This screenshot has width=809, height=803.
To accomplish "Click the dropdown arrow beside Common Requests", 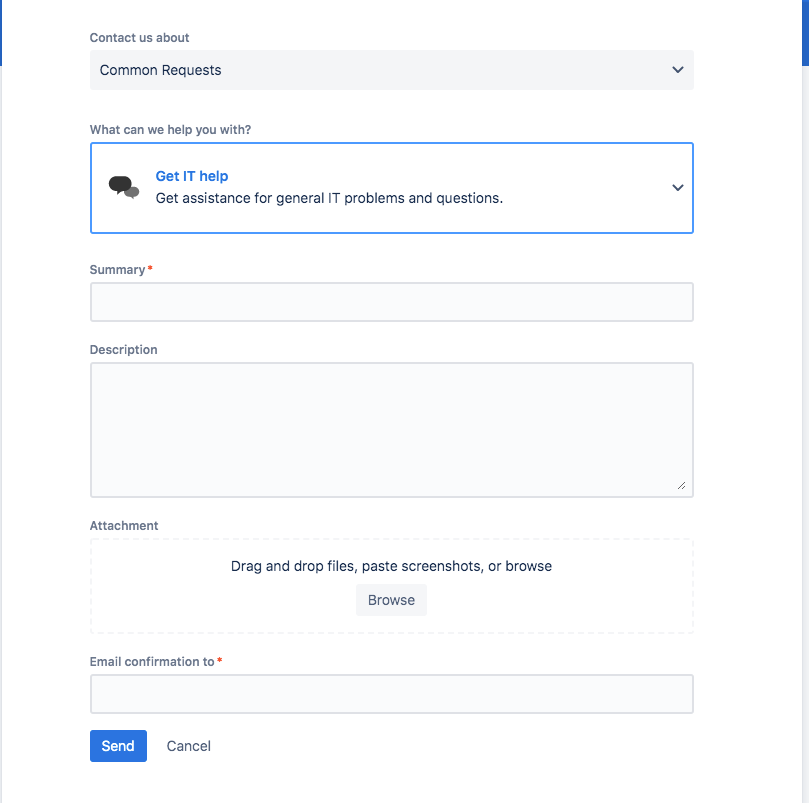I will point(677,70).
